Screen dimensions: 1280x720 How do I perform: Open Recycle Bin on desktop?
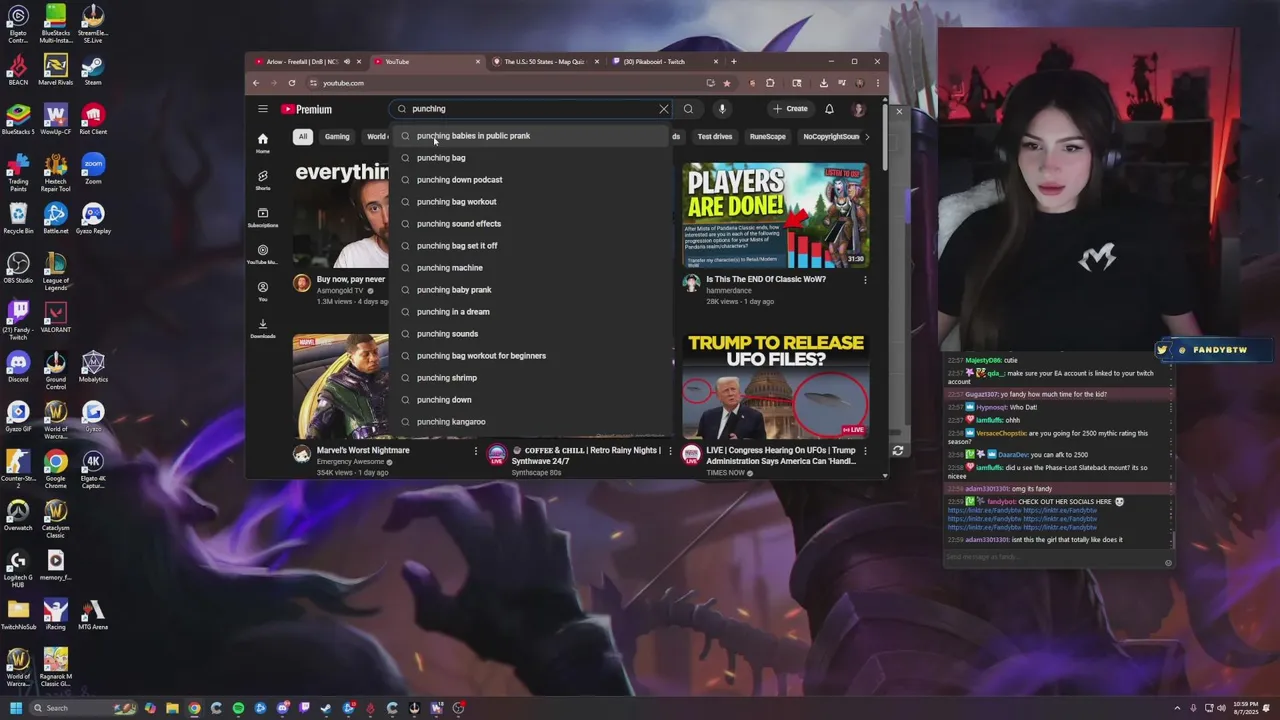click(18, 219)
